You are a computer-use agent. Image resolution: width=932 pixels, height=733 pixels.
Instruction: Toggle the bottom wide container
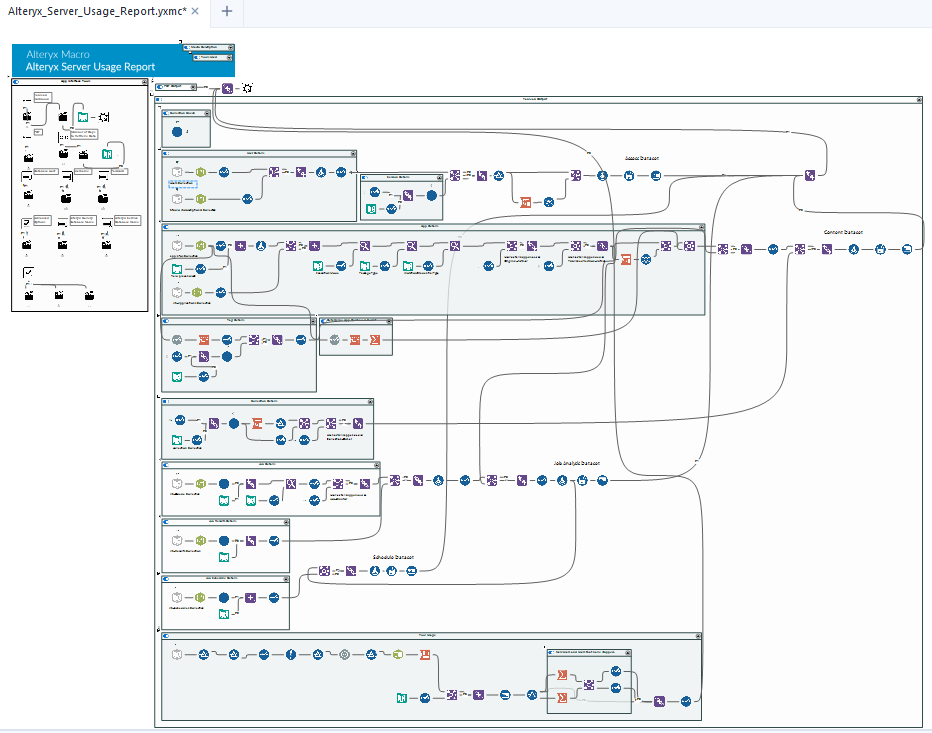point(166,636)
